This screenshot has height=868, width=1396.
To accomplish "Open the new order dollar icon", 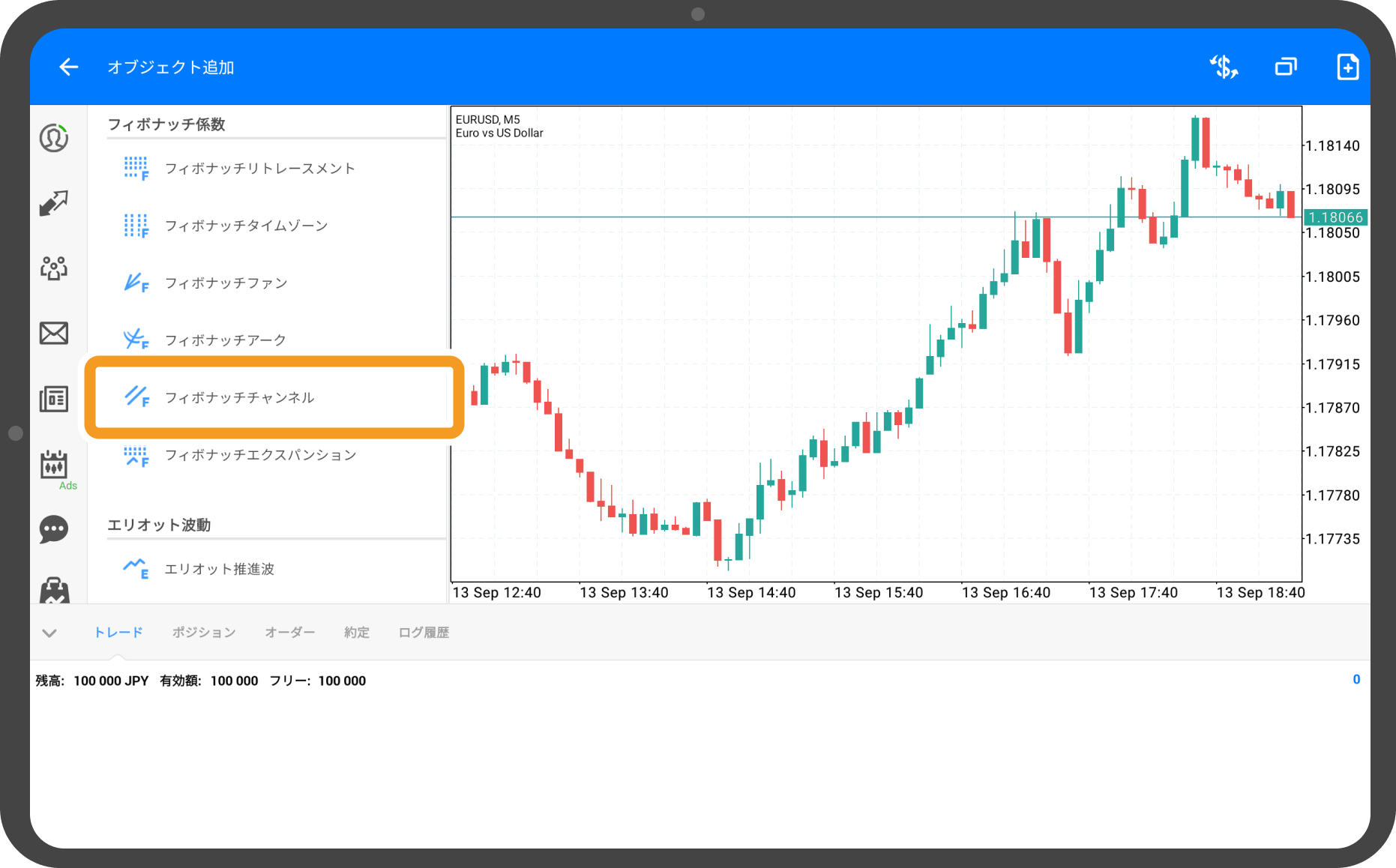I will click(1224, 67).
